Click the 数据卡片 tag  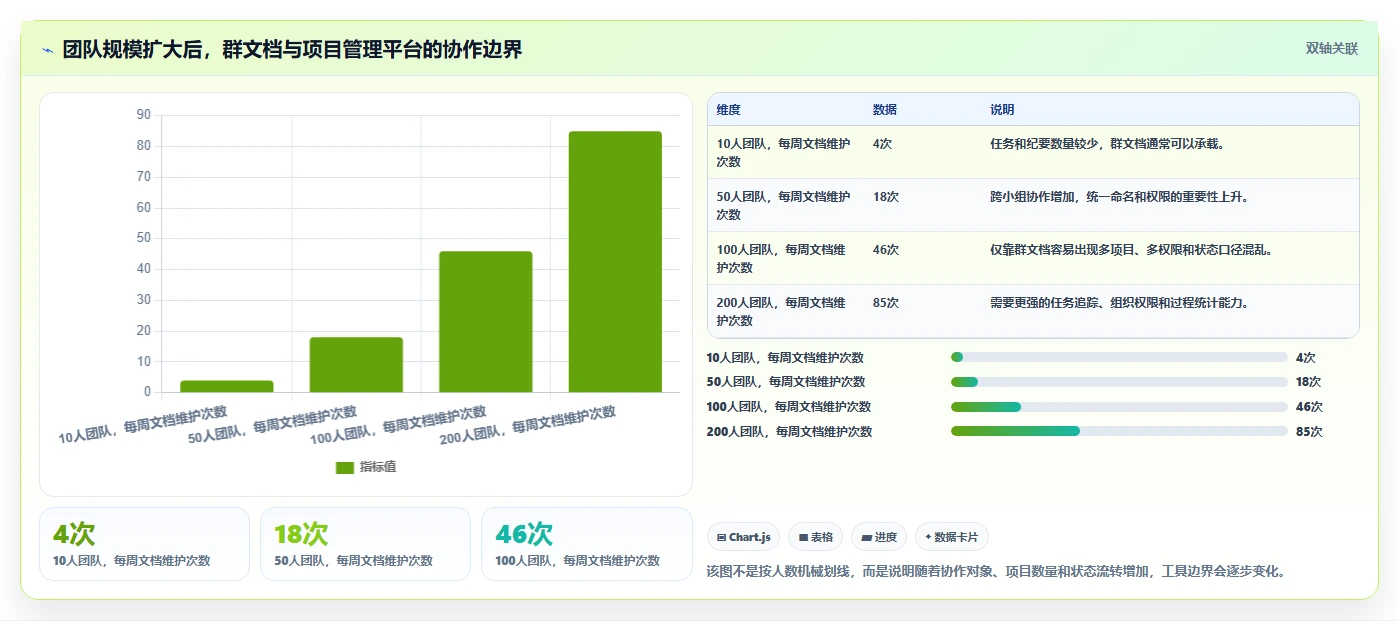click(x=952, y=537)
